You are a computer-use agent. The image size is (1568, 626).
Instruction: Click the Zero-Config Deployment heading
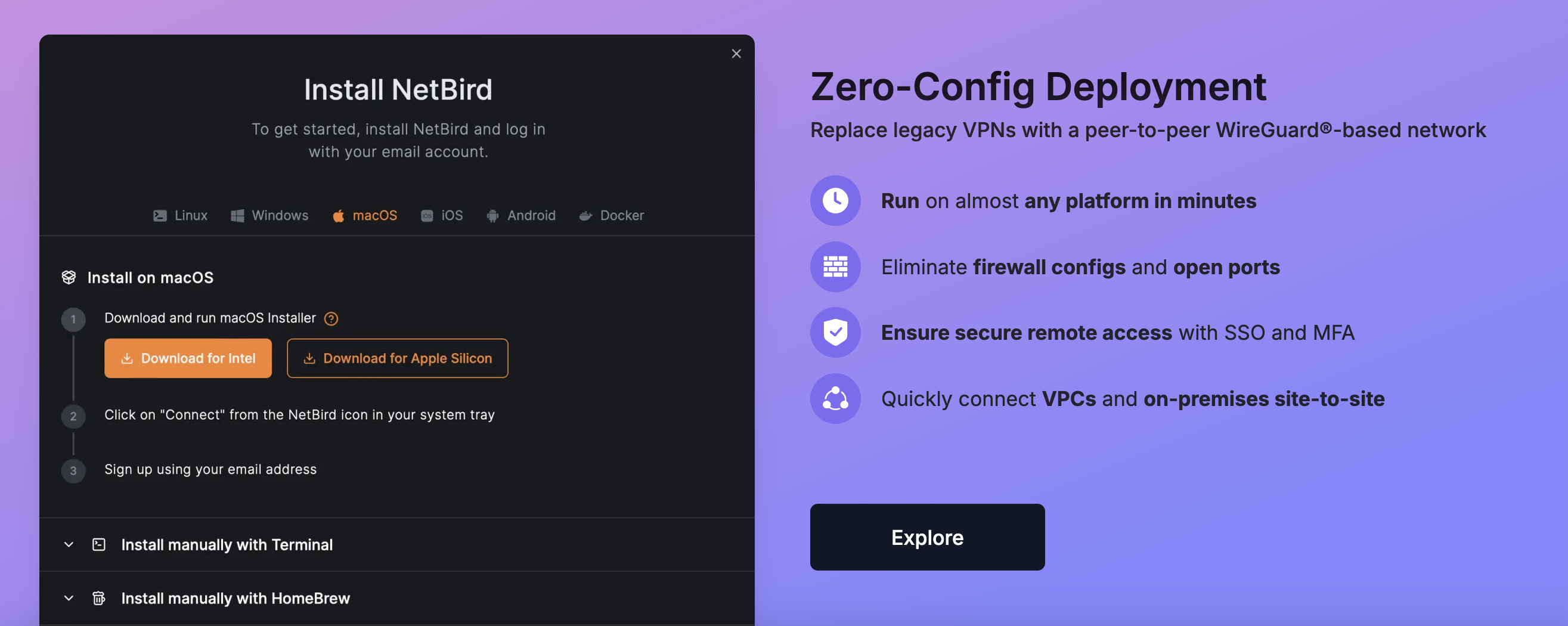(x=1039, y=86)
